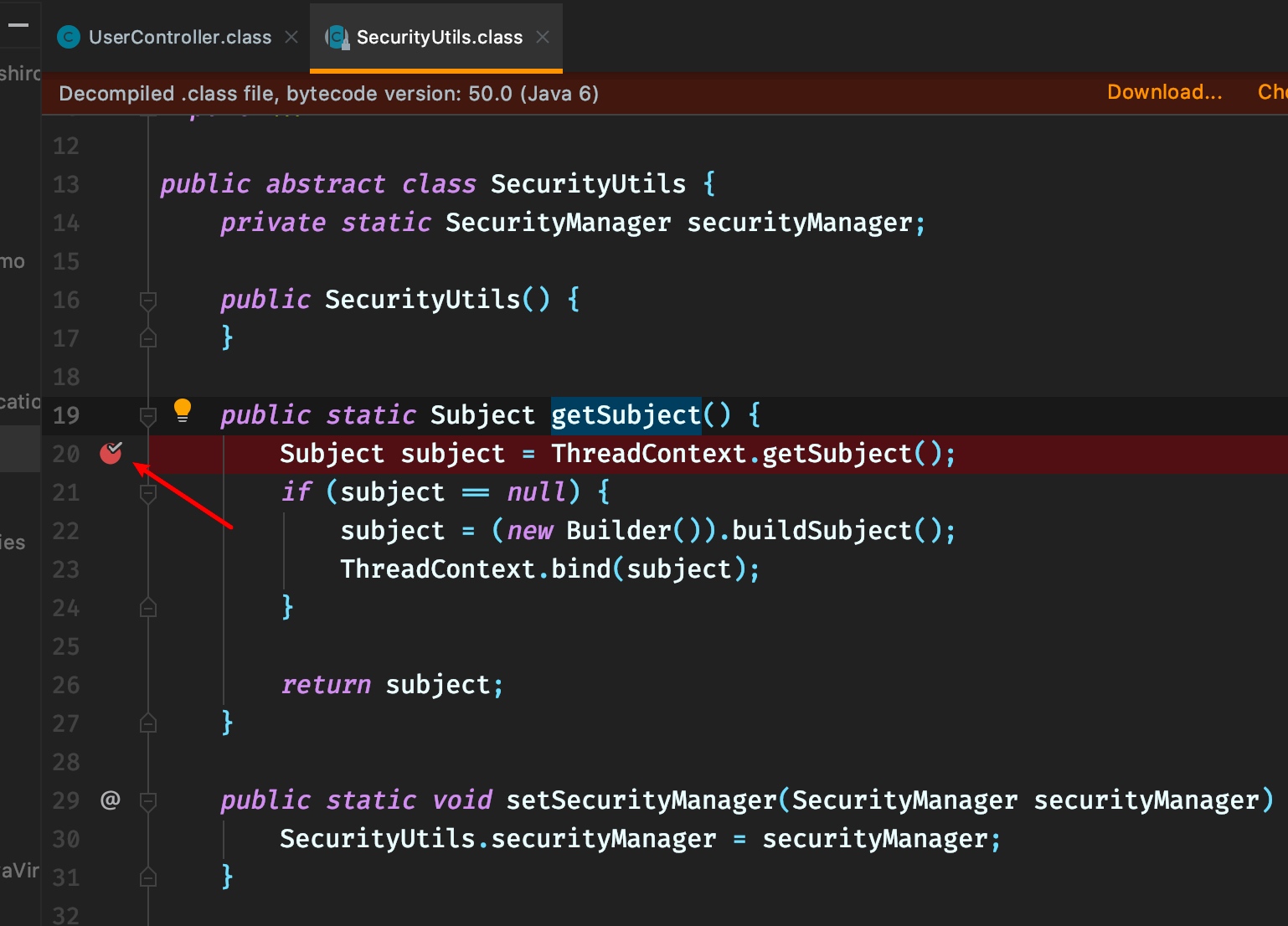Click the highlighted getSubject method name
The height and width of the screenshot is (926, 1288).
[x=625, y=415]
